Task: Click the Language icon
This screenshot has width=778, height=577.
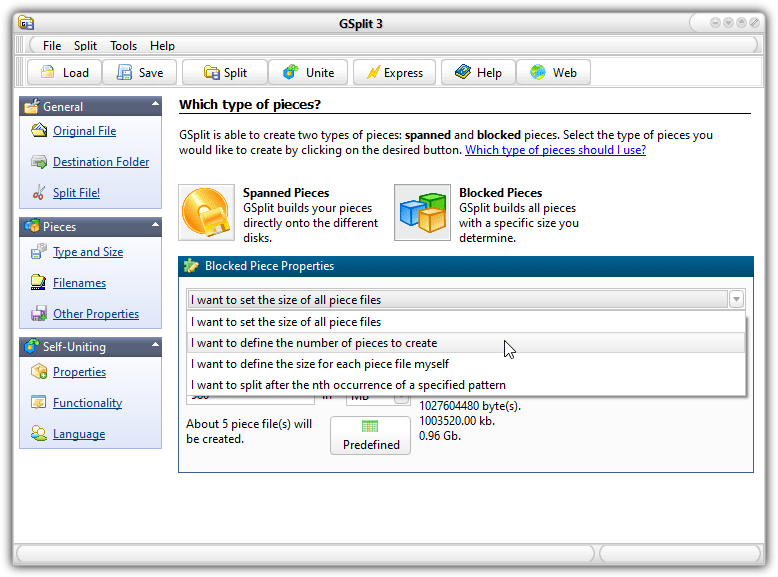Action: 39,434
